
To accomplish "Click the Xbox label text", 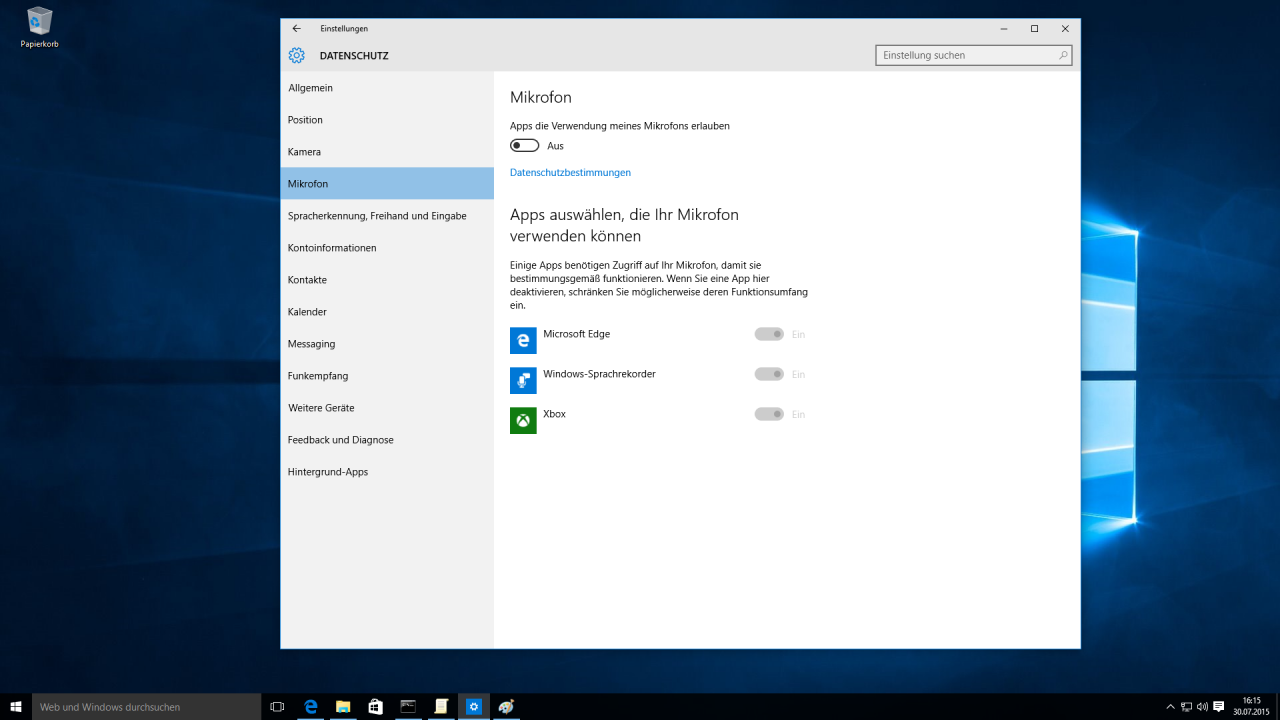I will (x=554, y=414).
